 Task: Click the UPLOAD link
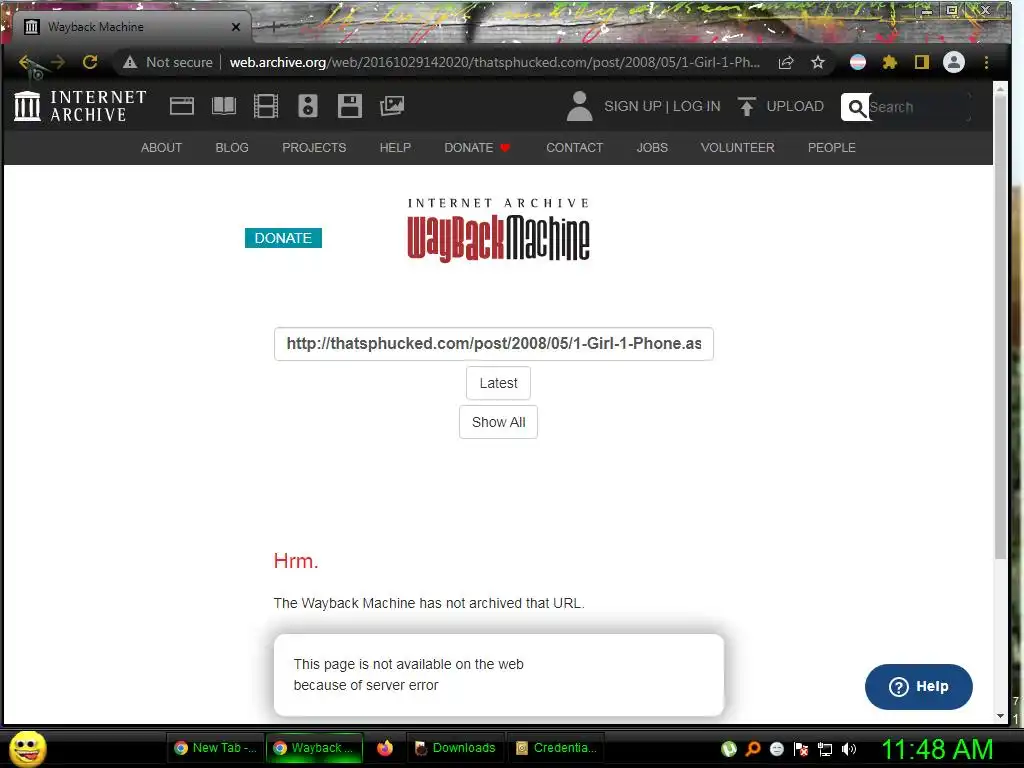(x=795, y=106)
